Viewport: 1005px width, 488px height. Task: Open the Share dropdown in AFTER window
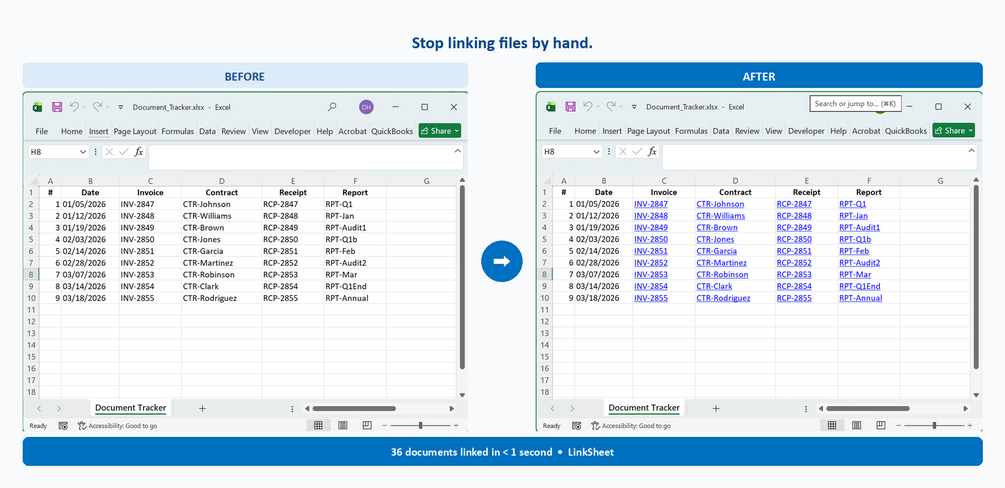click(971, 131)
